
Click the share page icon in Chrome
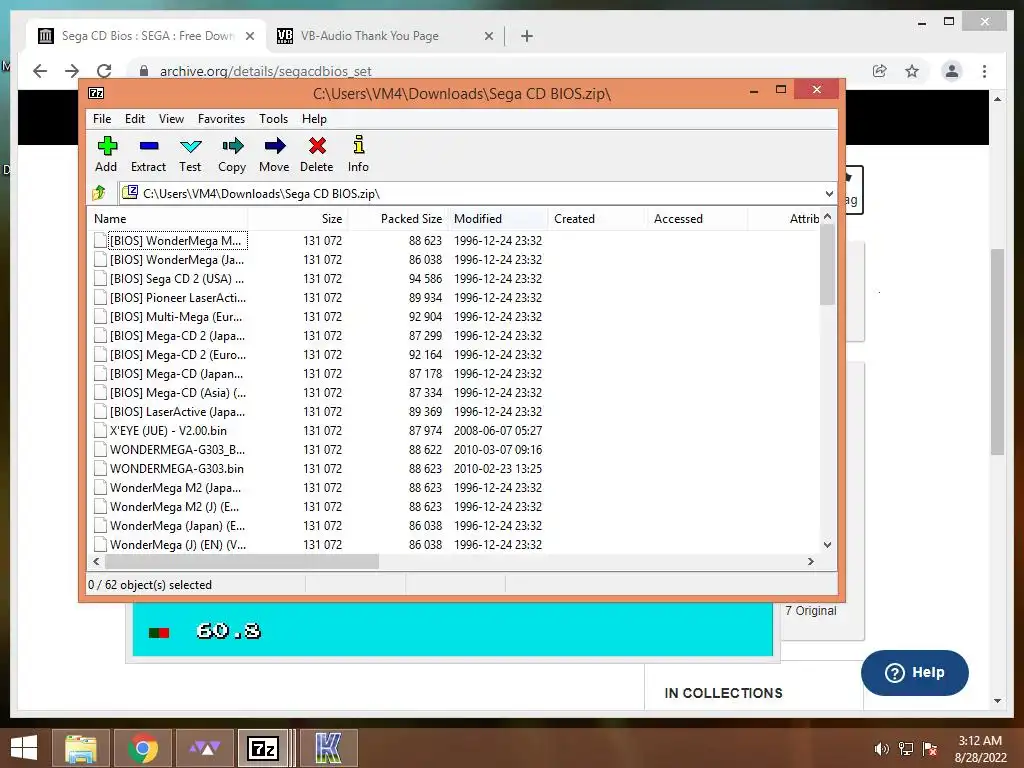[880, 71]
